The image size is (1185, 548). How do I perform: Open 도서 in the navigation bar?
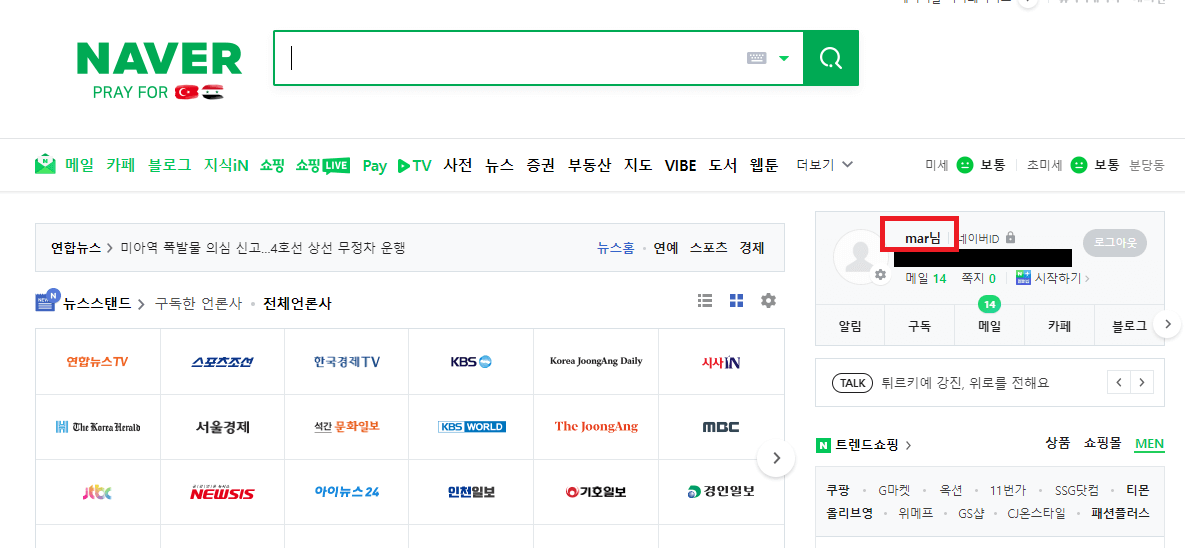pos(722,165)
